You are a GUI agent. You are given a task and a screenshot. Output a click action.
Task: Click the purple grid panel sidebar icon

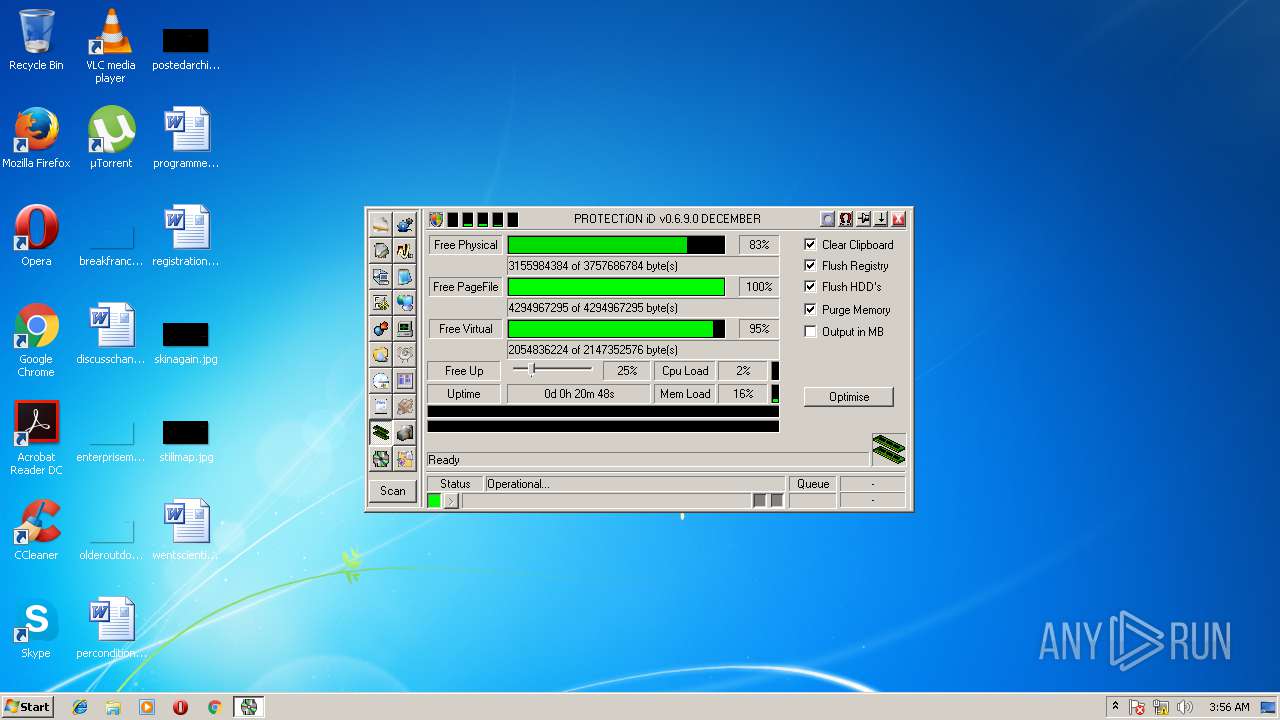[405, 380]
